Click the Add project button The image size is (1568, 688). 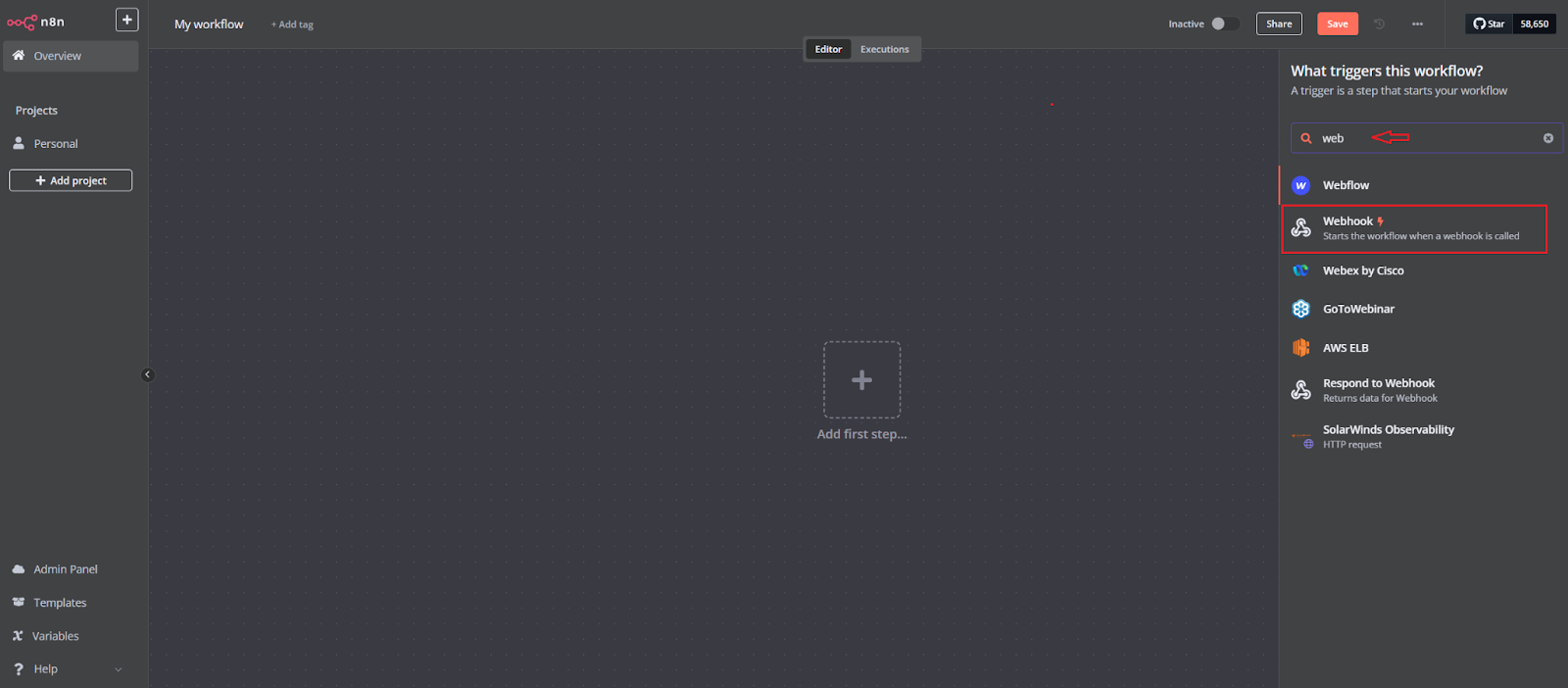[71, 180]
